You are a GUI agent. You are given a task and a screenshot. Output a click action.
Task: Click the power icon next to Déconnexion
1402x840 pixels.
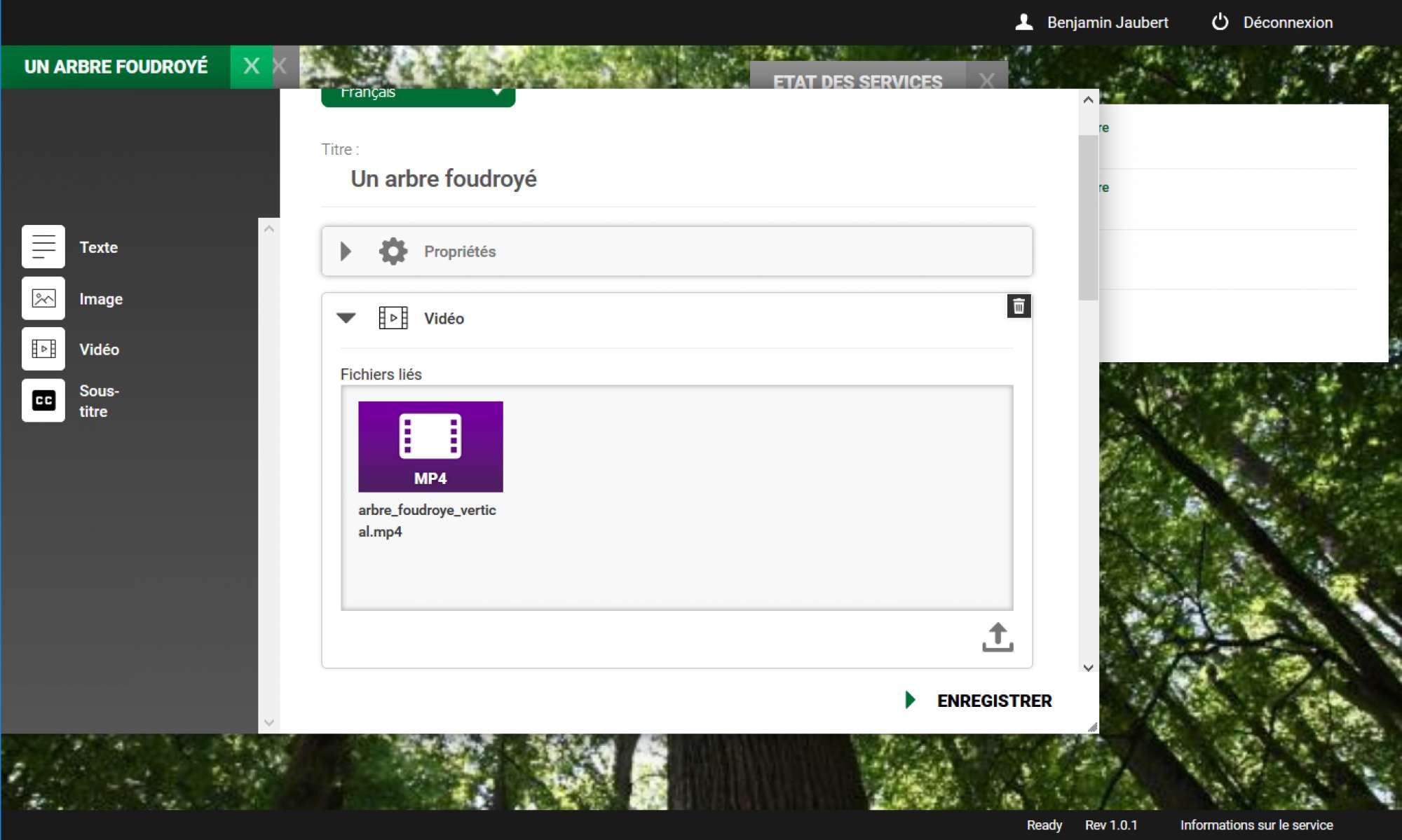[x=1220, y=22]
